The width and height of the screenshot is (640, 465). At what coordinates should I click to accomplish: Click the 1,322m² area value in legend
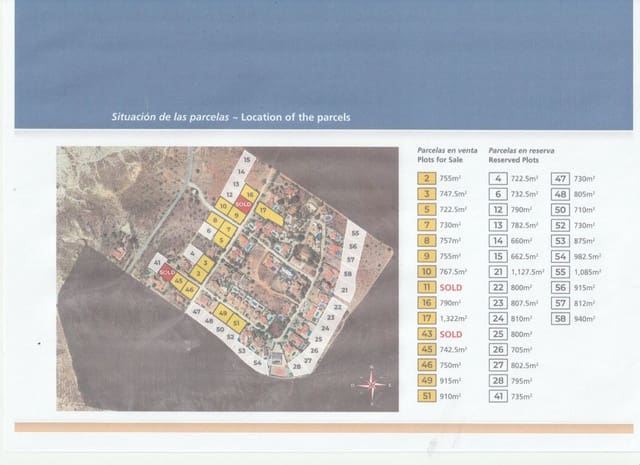coord(453,318)
